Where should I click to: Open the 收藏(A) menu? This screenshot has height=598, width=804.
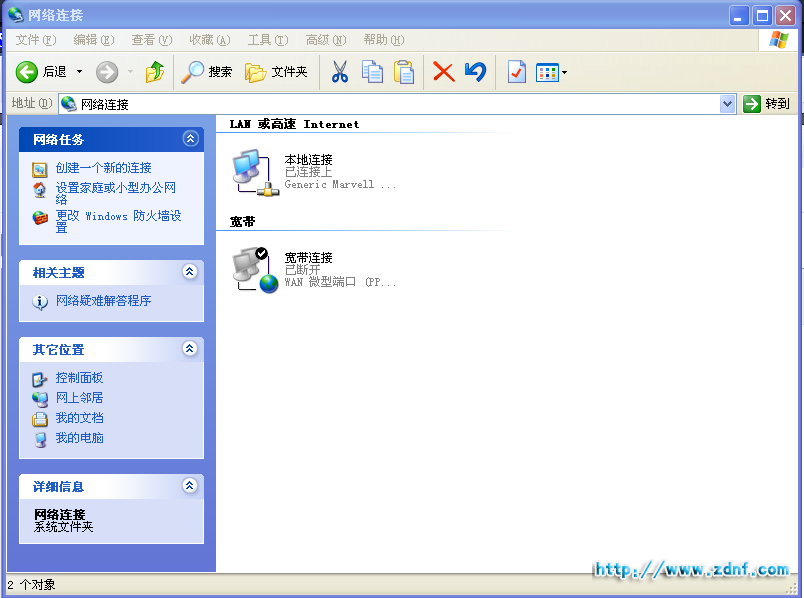click(210, 40)
